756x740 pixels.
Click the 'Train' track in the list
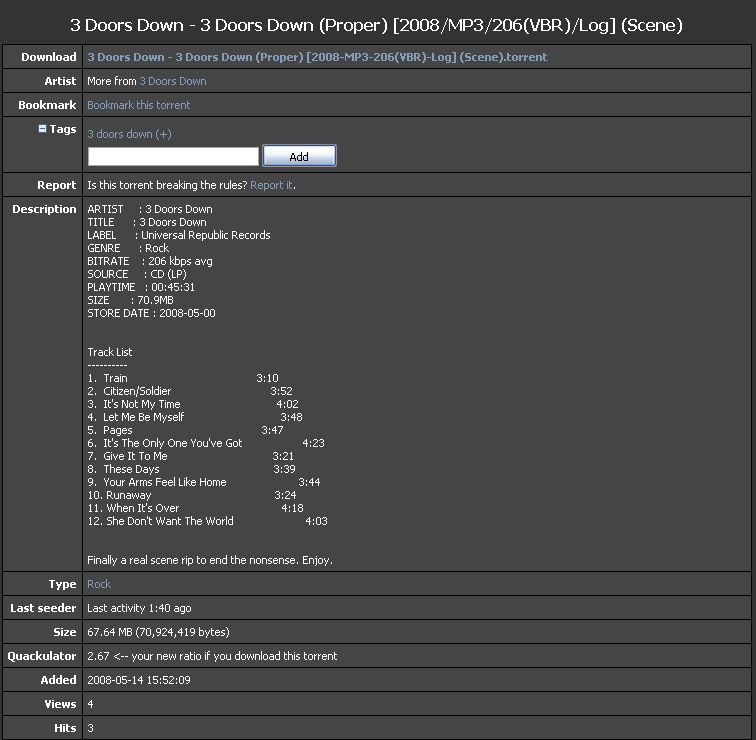click(x=115, y=378)
